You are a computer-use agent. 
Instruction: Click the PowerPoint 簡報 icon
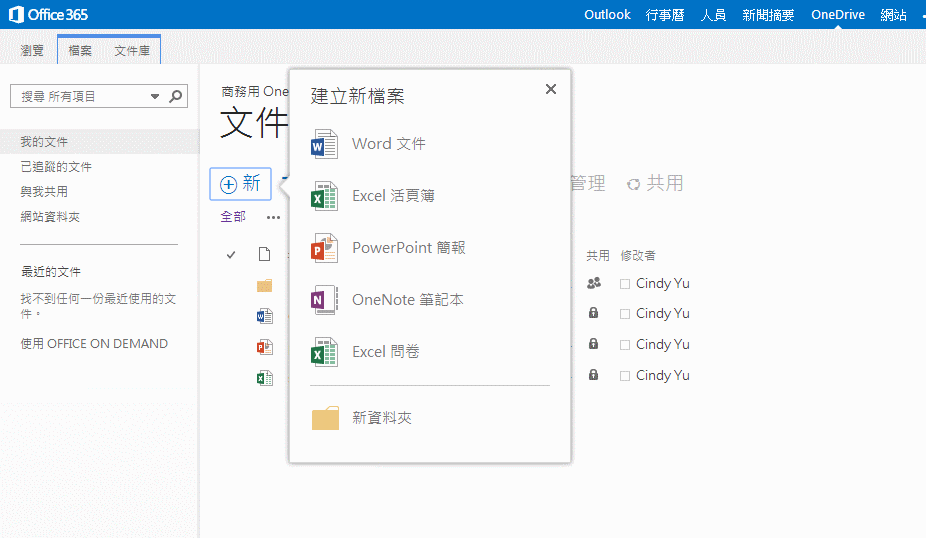click(x=325, y=248)
